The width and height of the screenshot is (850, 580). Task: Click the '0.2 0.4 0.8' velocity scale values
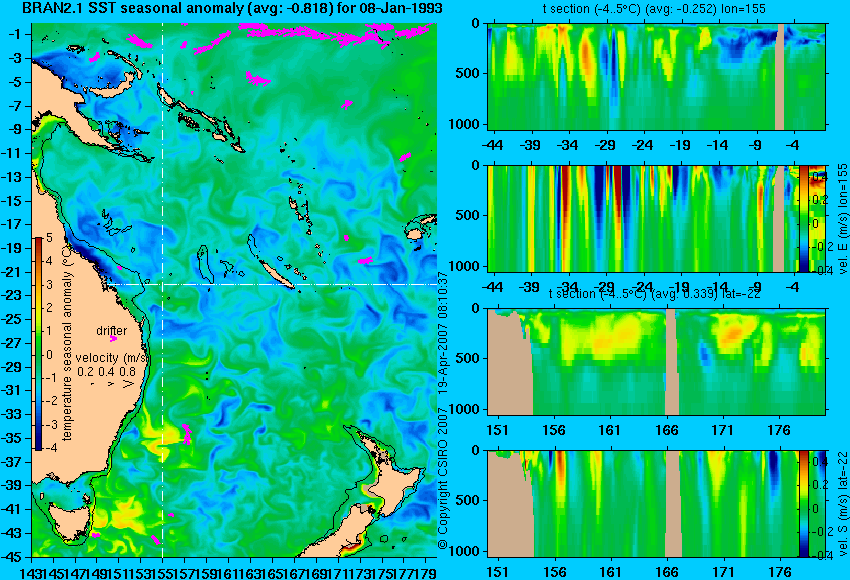tap(106, 372)
